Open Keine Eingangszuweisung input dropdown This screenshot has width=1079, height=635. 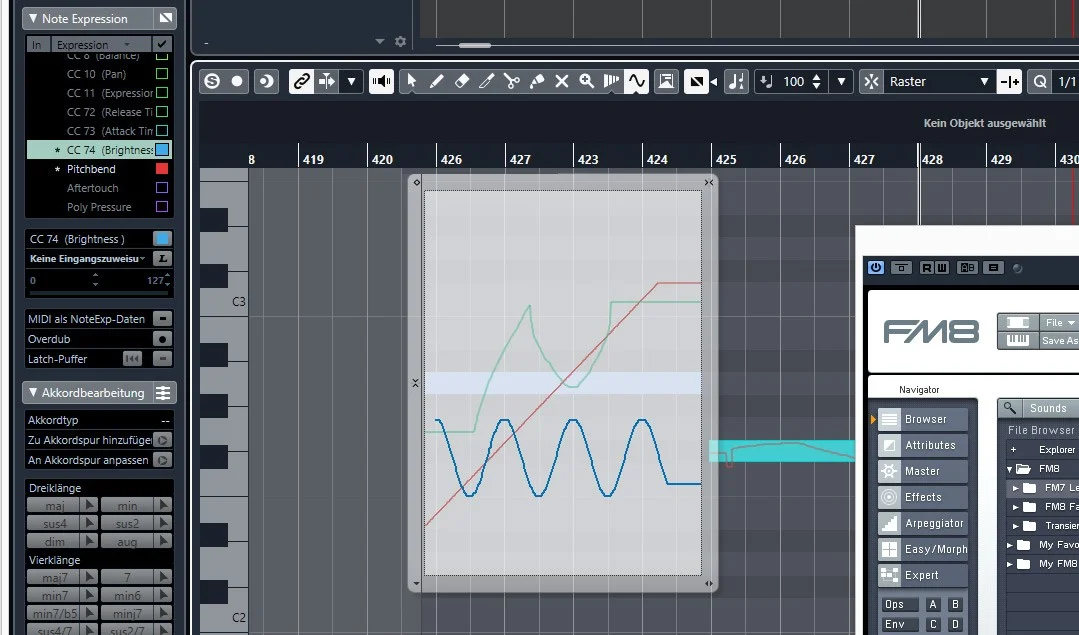[88, 259]
